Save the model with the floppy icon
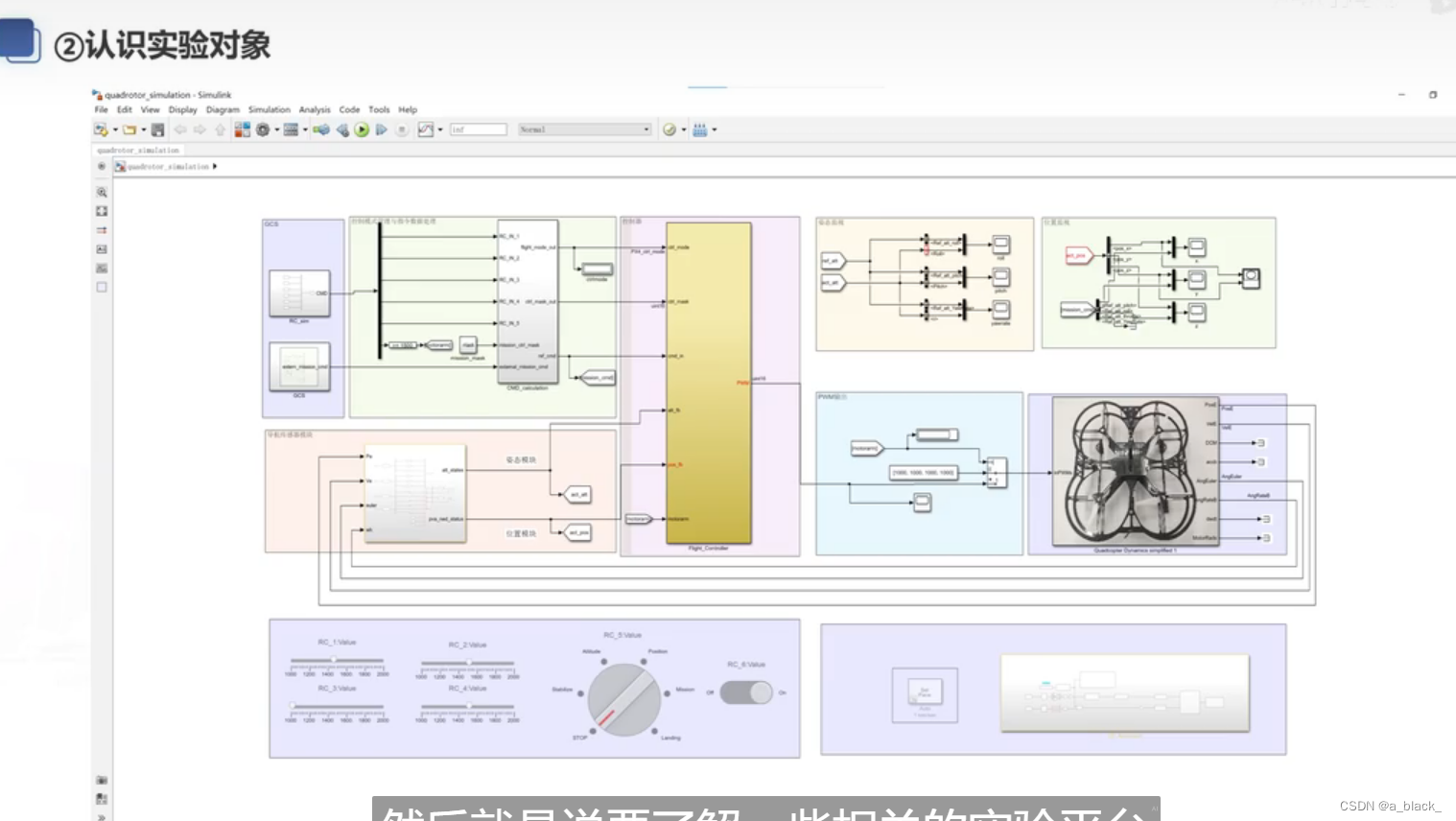The height and width of the screenshot is (821, 1456). [x=158, y=129]
